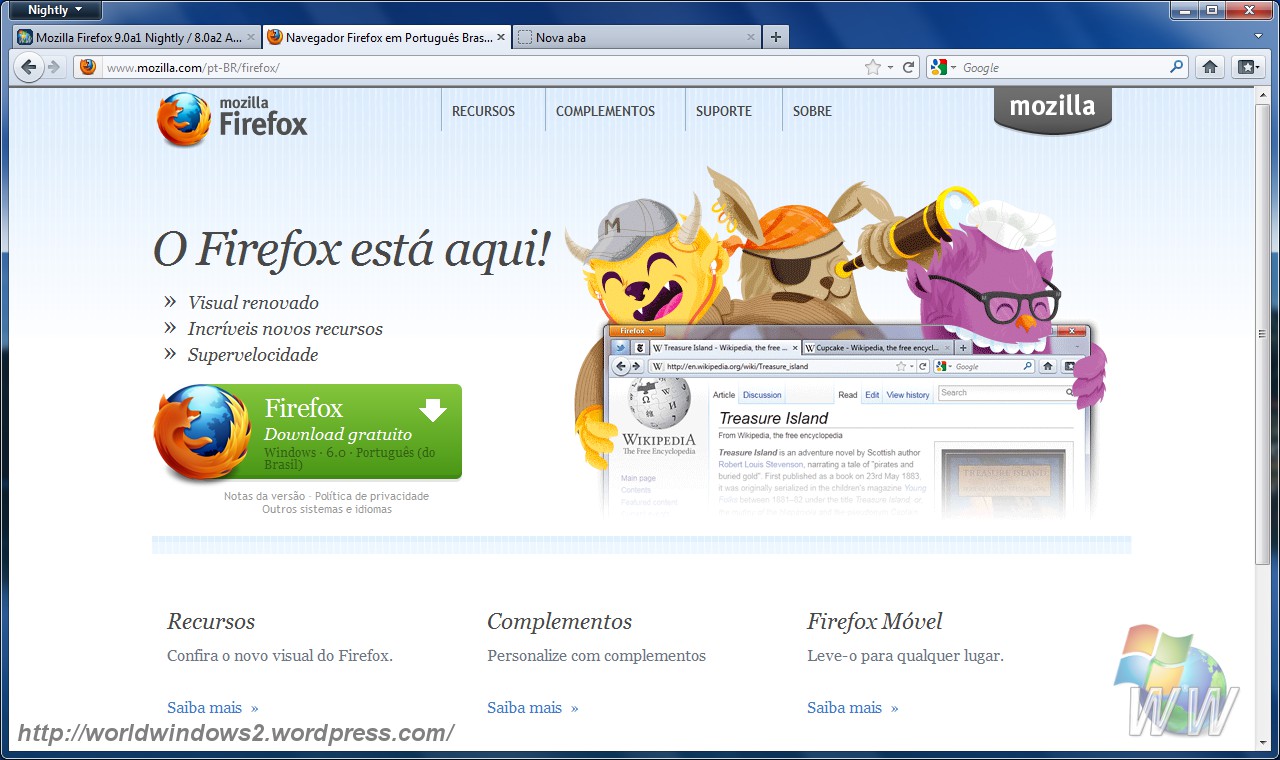
Task: Select the Navegador Firefox em Português tab
Action: pos(387,37)
